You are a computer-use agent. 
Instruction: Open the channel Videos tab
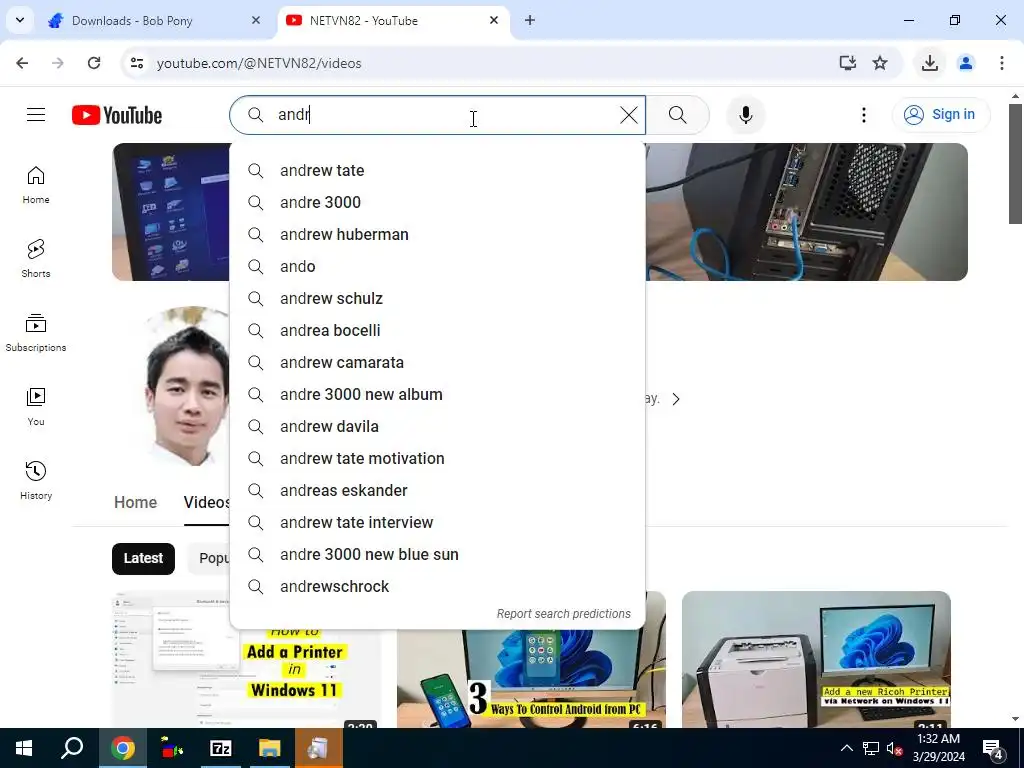click(x=206, y=502)
